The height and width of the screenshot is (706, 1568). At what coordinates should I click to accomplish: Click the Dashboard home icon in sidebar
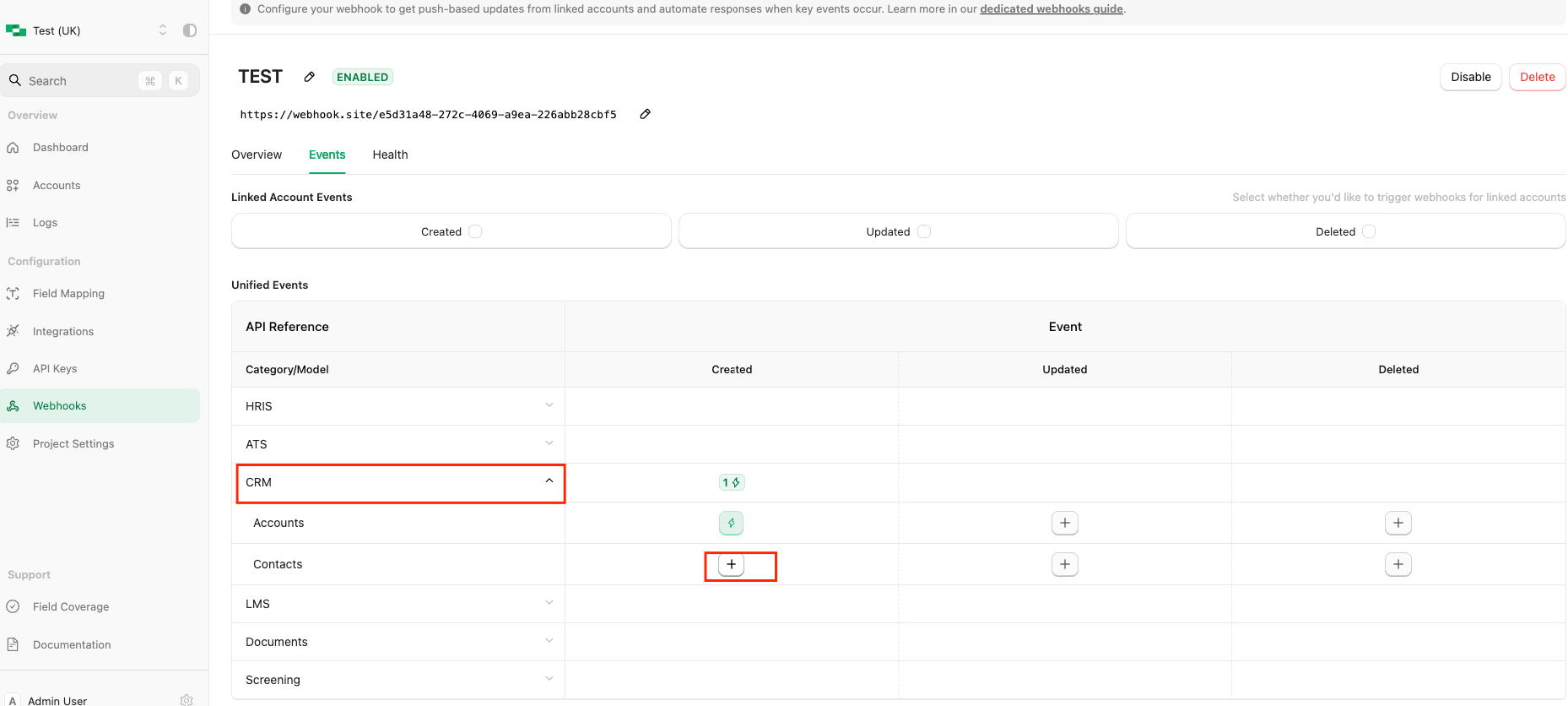pyautogui.click(x=13, y=148)
